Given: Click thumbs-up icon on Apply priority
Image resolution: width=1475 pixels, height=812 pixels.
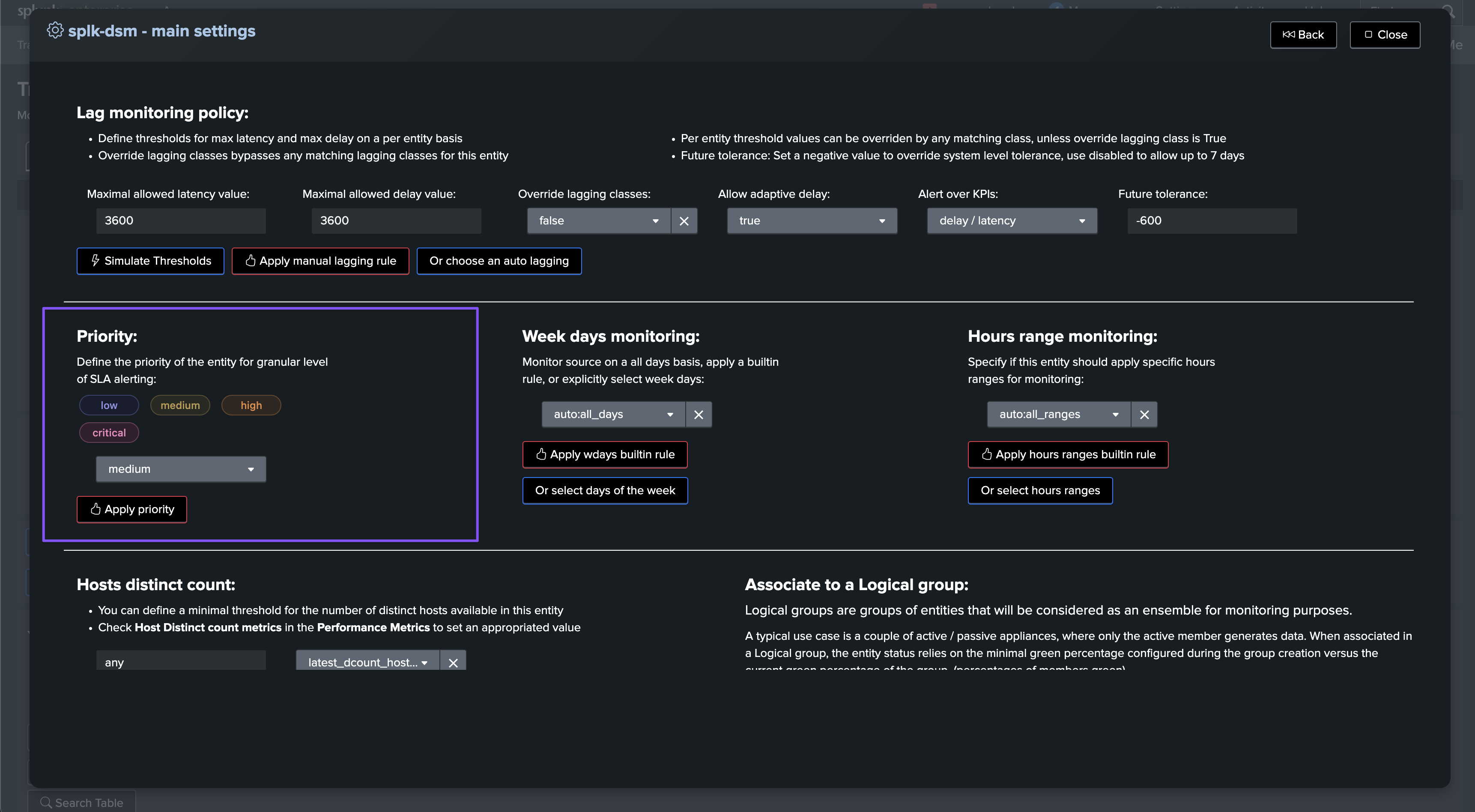Looking at the screenshot, I should pyautogui.click(x=96, y=509).
